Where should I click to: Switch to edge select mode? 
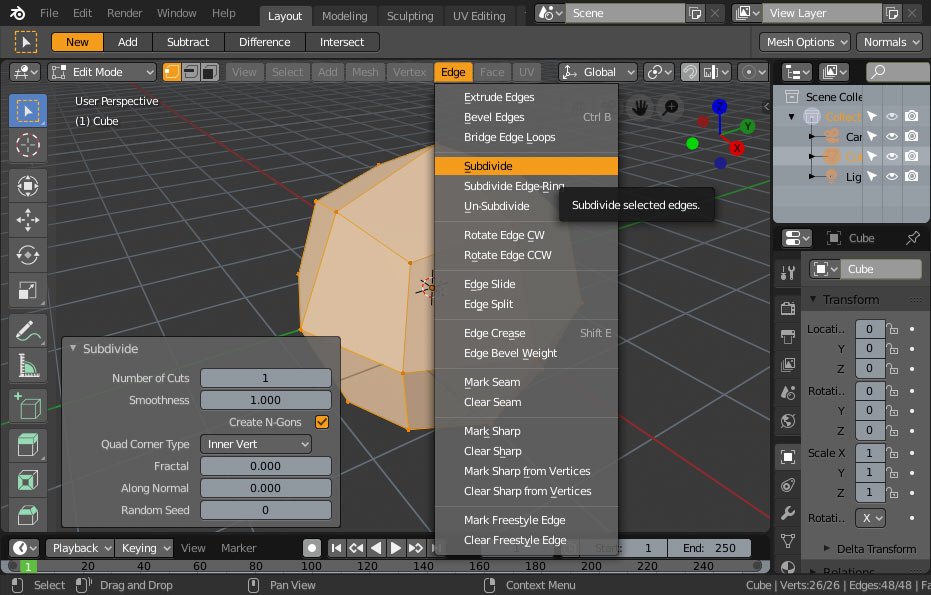pyautogui.click(x=191, y=72)
